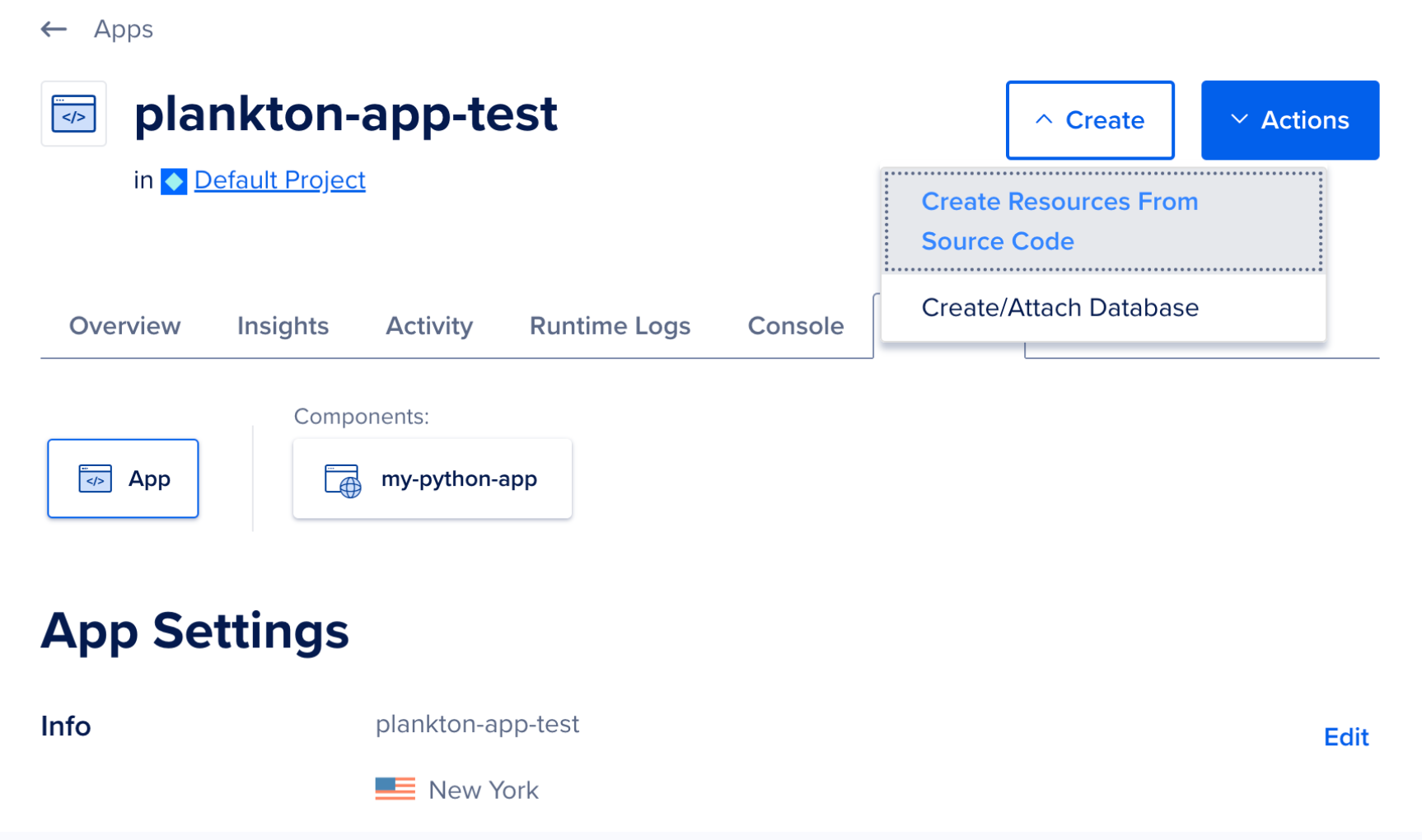Click the code brackets icon inside App card
The height and width of the screenshot is (840, 1422).
(x=95, y=478)
